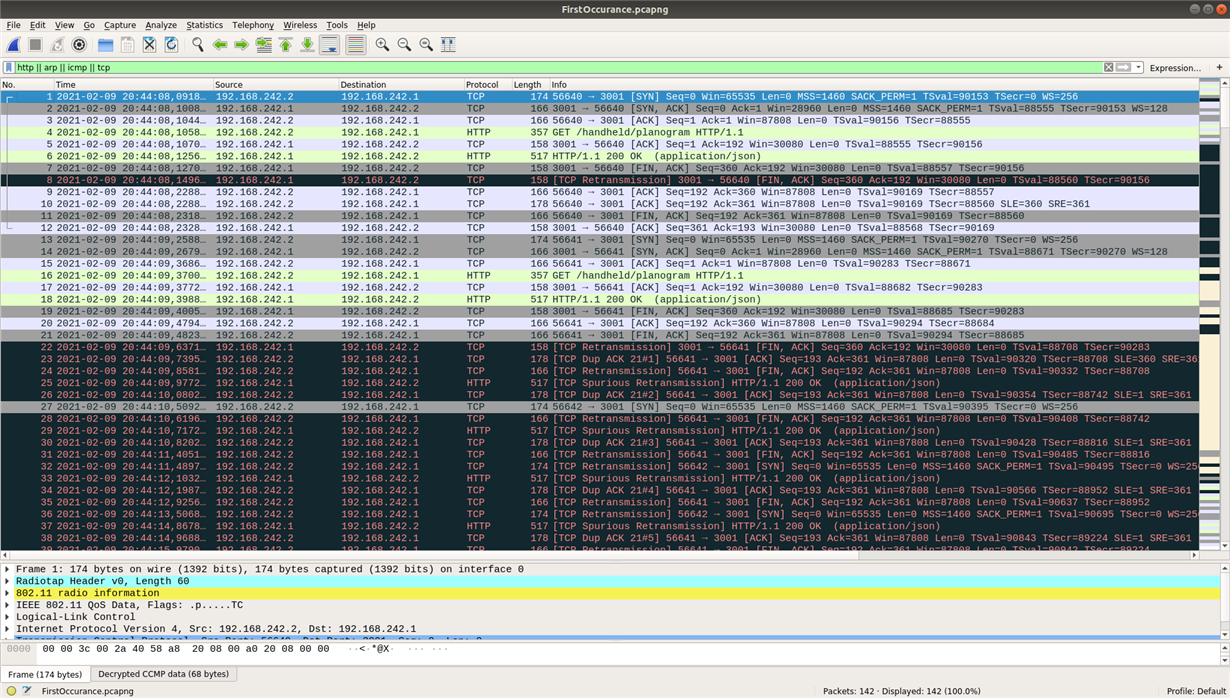The image size is (1230, 698).
Task: Expand the Frame 1 details row
Action: [8, 569]
